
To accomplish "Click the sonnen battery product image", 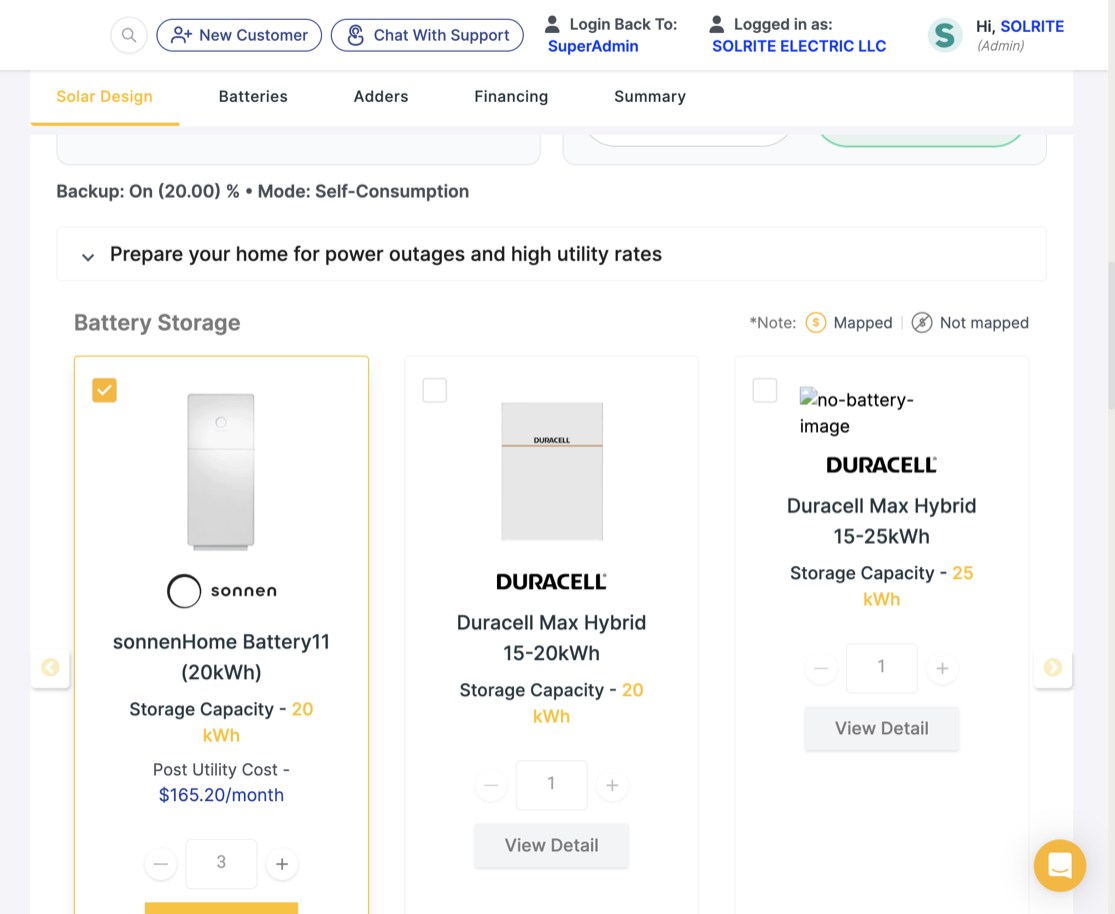I will click(x=221, y=472).
